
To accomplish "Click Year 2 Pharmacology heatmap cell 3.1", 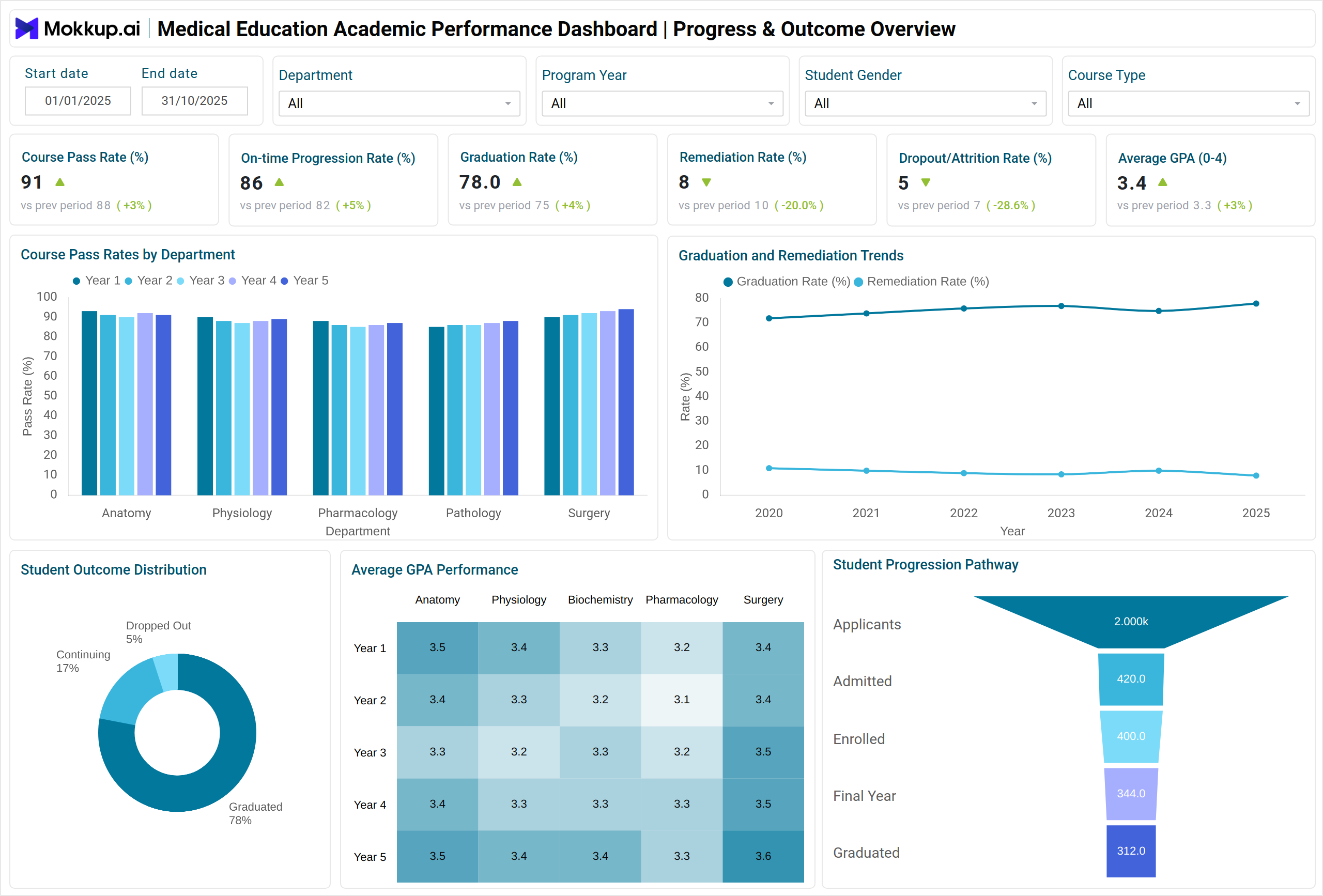I will [x=682, y=700].
